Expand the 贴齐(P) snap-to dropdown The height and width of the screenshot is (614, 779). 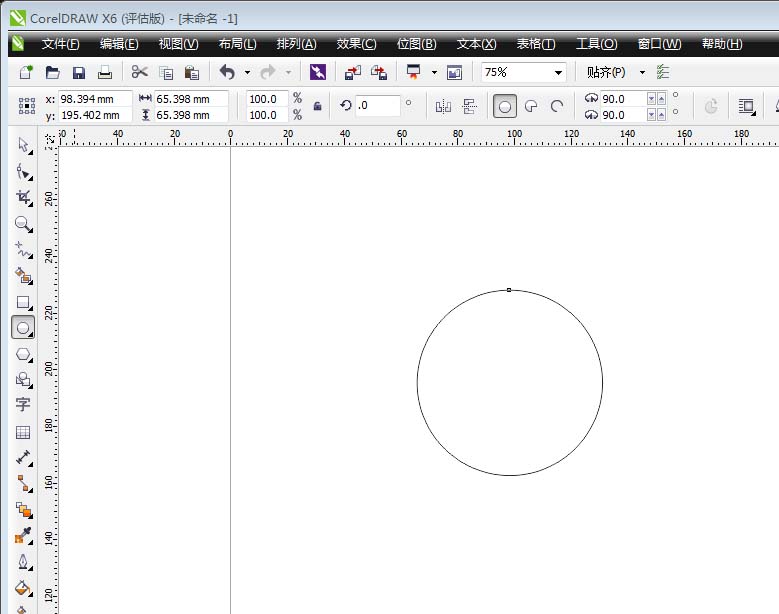642,72
